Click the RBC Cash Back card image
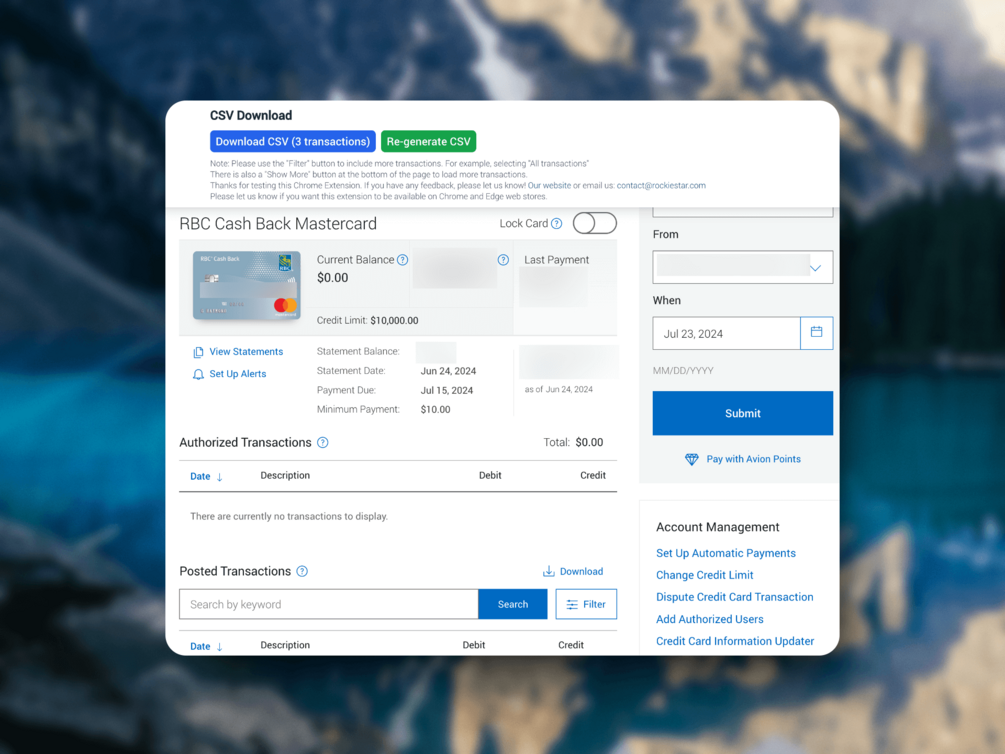 [x=247, y=285]
